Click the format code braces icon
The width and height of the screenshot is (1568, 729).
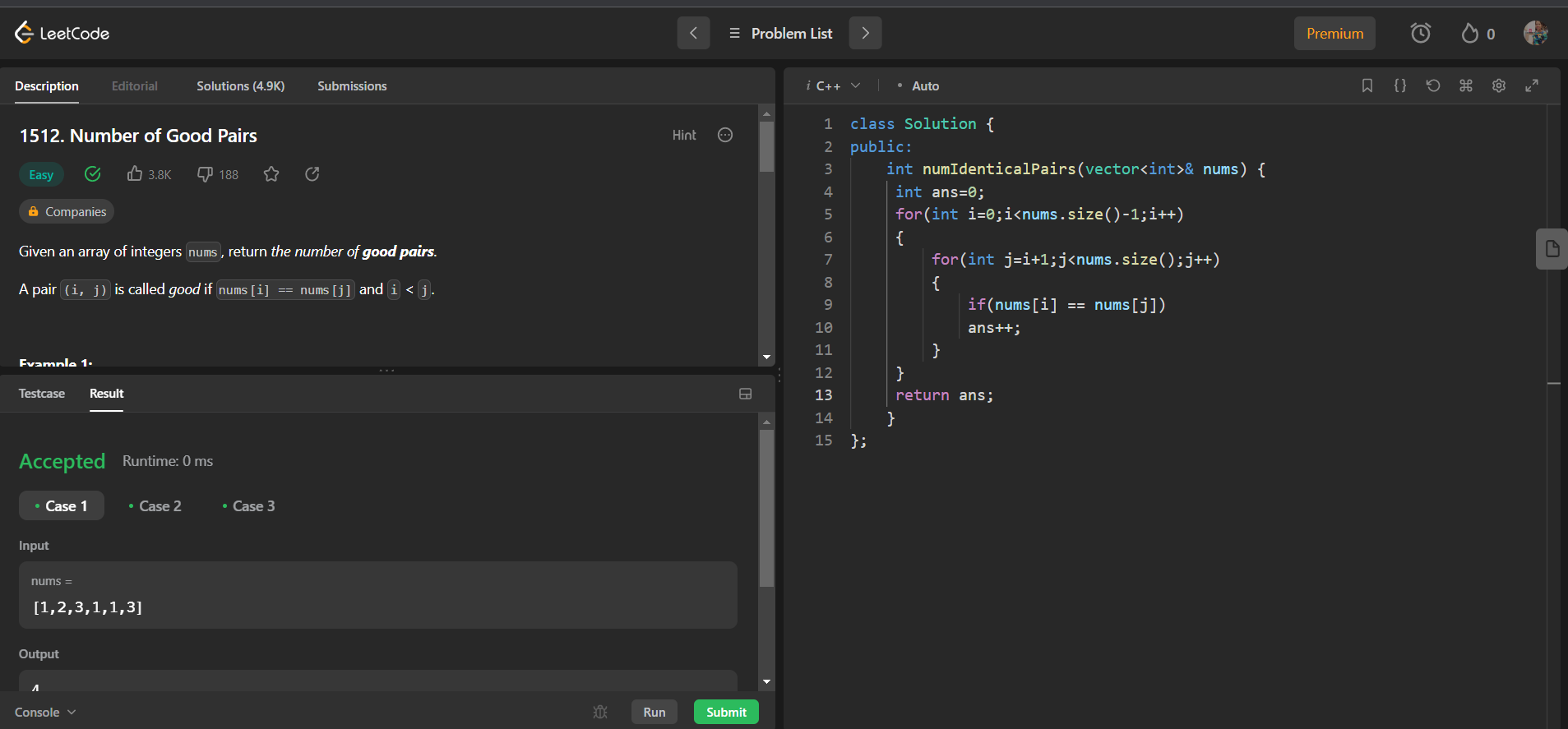[1400, 85]
